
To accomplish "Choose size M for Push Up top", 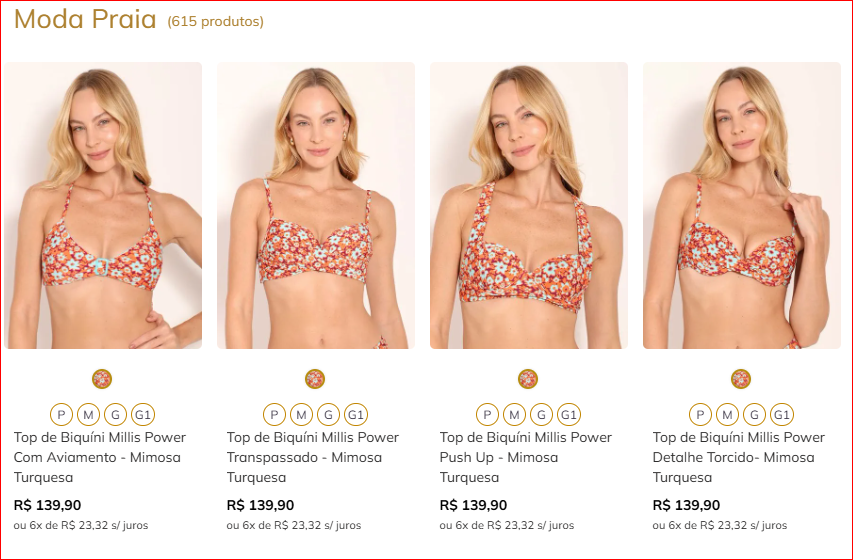I will point(514,414).
